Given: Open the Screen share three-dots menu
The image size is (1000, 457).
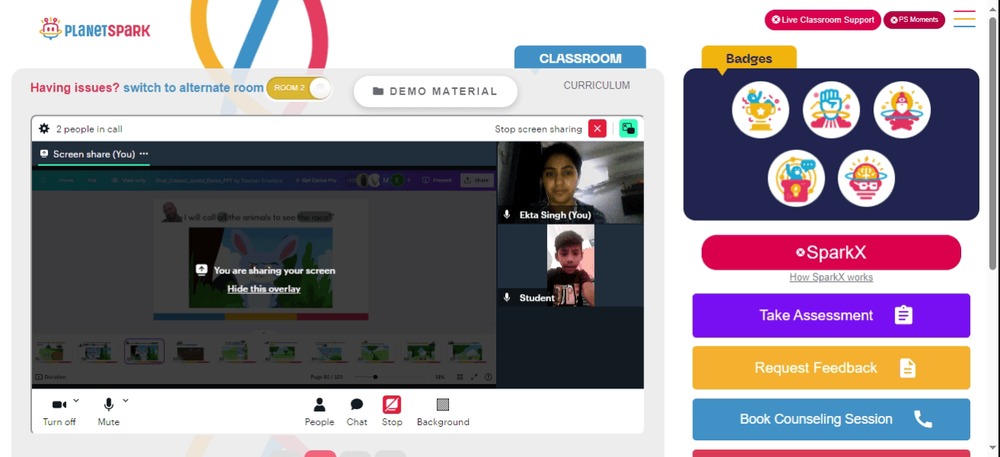Looking at the screenshot, I should pos(144,154).
